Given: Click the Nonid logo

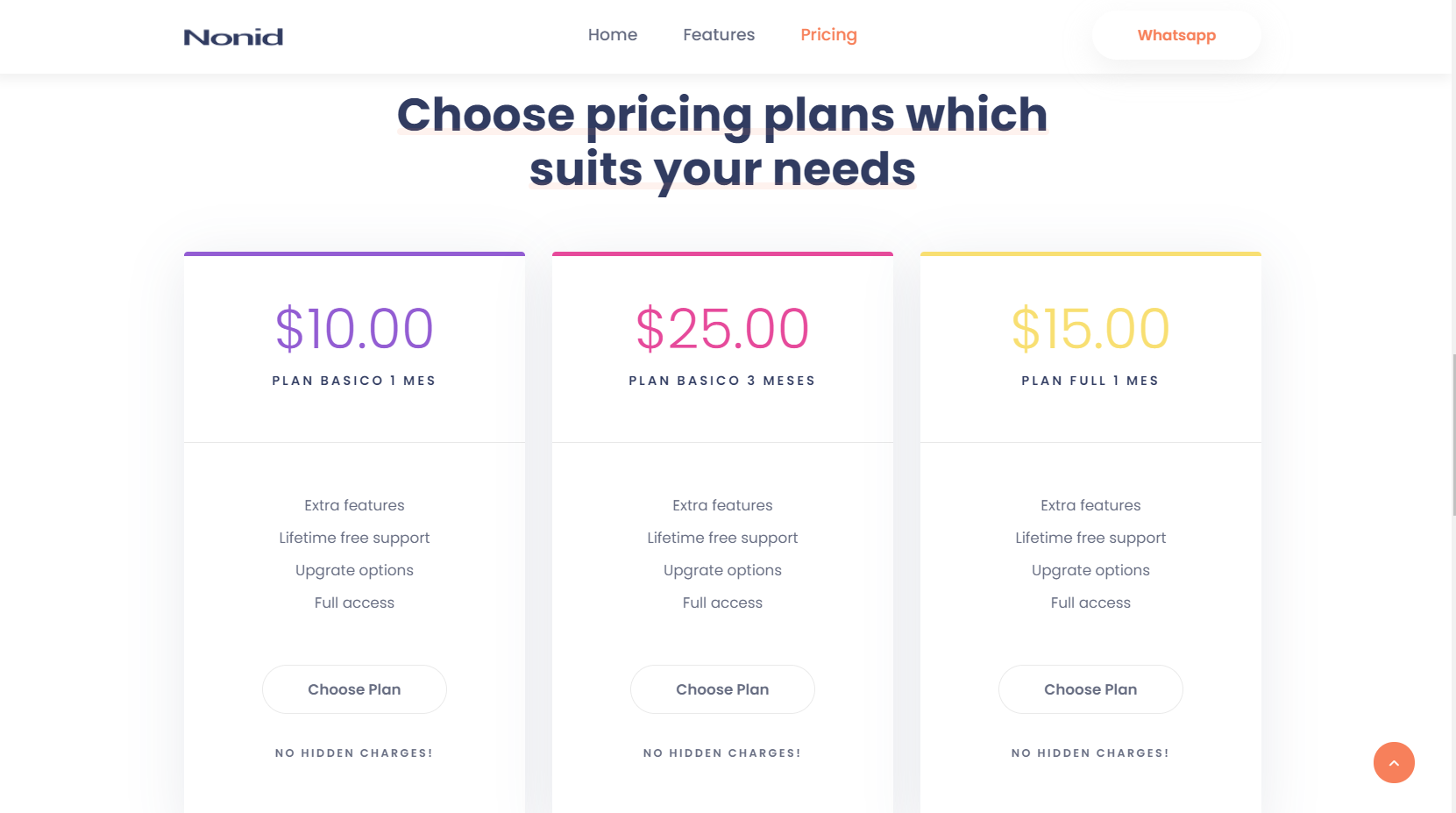Looking at the screenshot, I should pos(233,37).
